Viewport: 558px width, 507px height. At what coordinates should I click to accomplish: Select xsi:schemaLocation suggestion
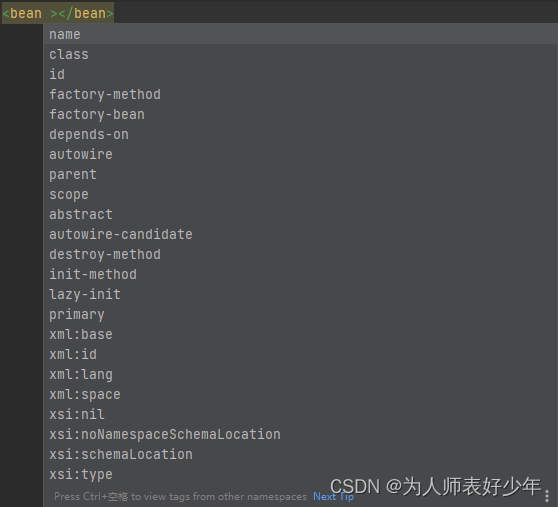click(300, 454)
